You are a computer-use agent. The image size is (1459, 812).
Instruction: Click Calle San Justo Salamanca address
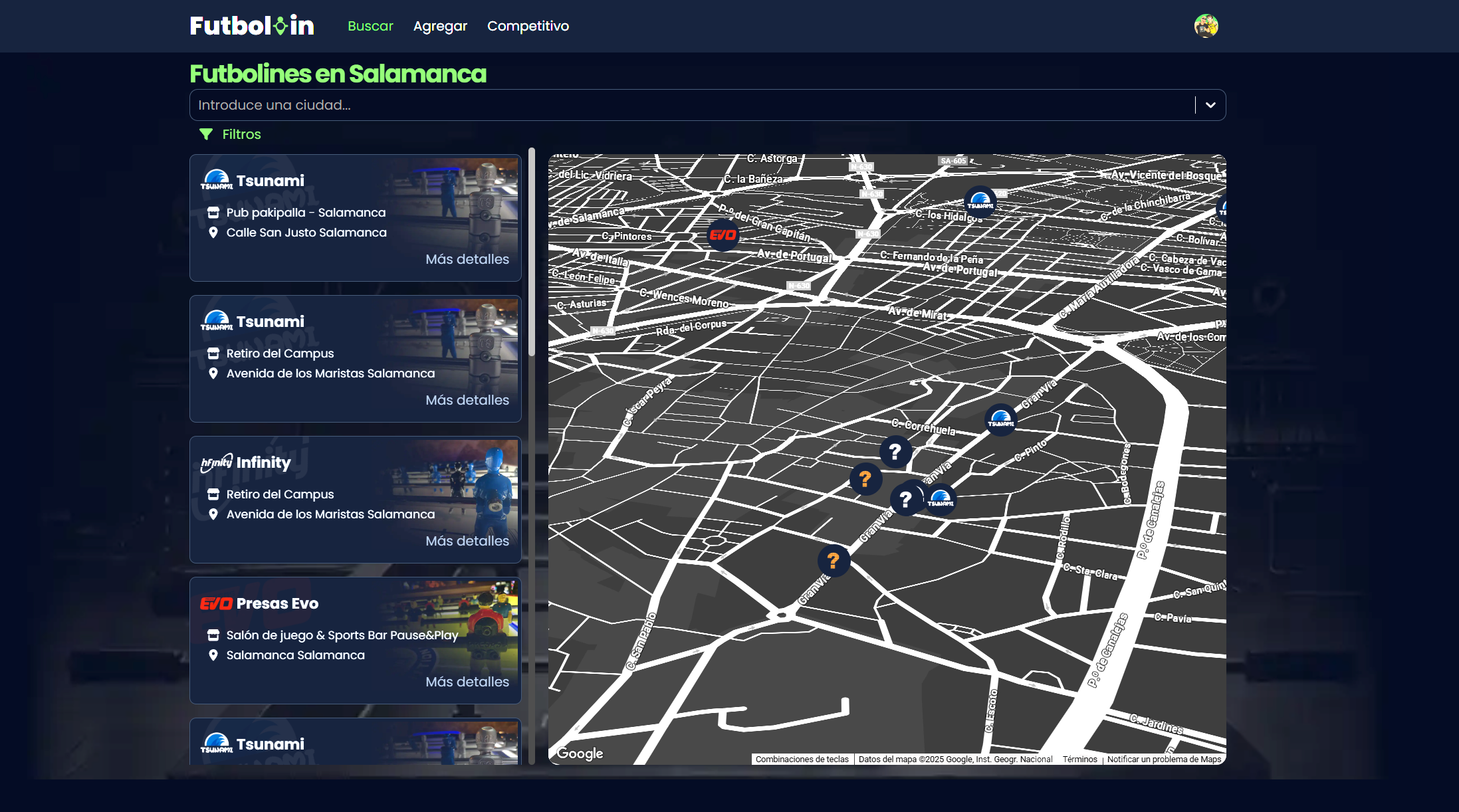click(x=306, y=233)
